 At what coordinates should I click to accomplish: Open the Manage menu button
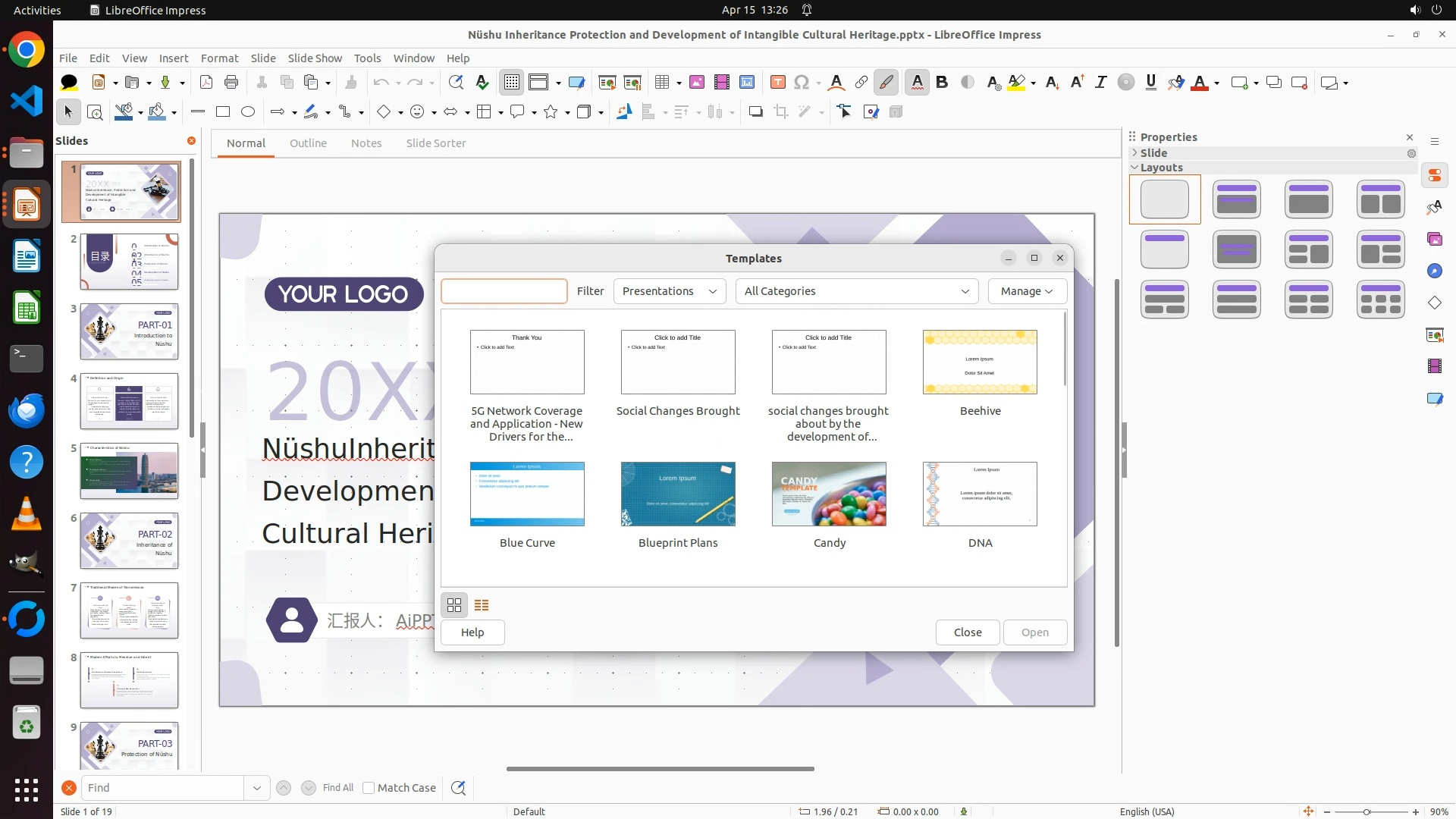tap(1027, 291)
